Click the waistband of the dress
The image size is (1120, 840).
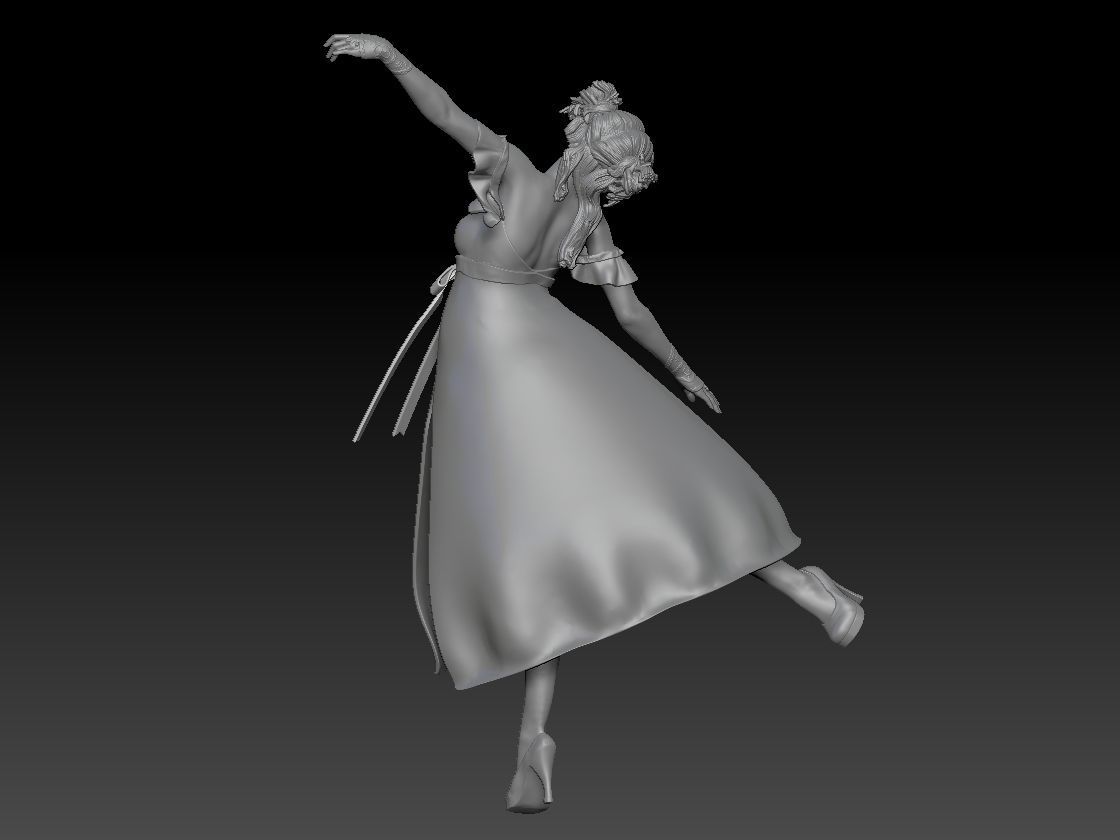[504, 271]
